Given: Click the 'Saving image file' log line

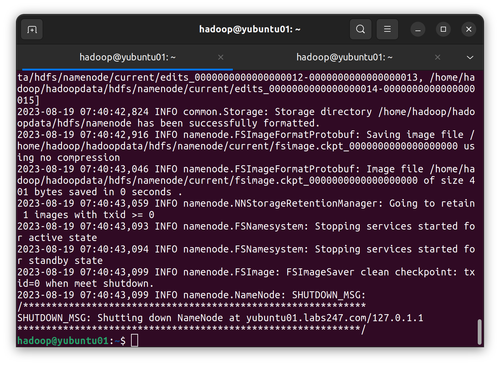Looking at the screenshot, I should click(246, 135).
